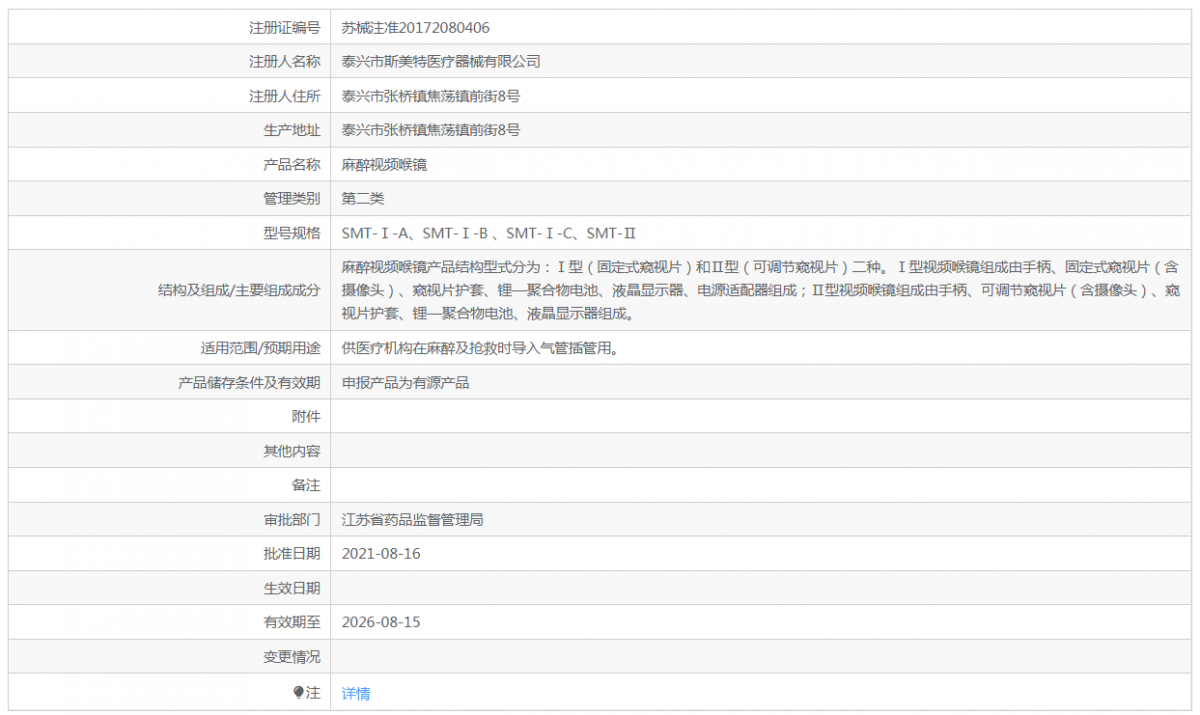Select expiry date 2026-08-15
Screen dimensions: 1200x715
coord(381,622)
